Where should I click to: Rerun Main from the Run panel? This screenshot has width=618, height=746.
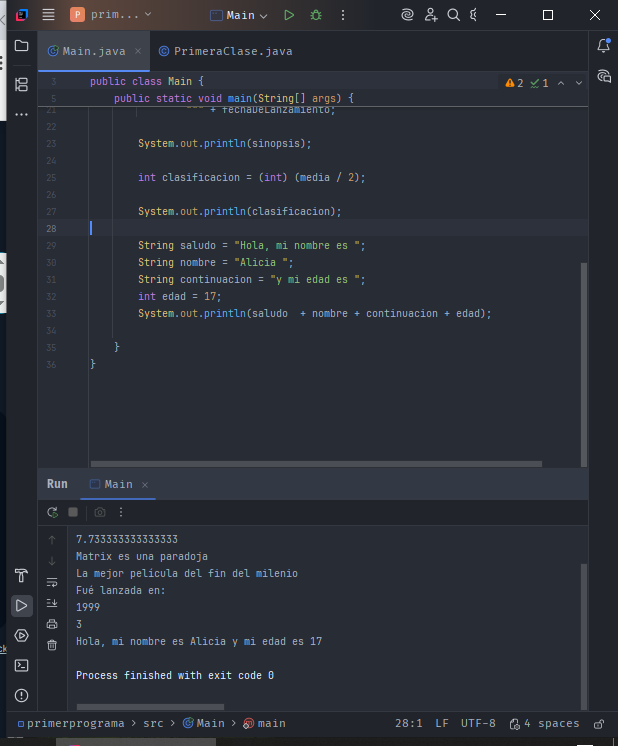(x=52, y=512)
